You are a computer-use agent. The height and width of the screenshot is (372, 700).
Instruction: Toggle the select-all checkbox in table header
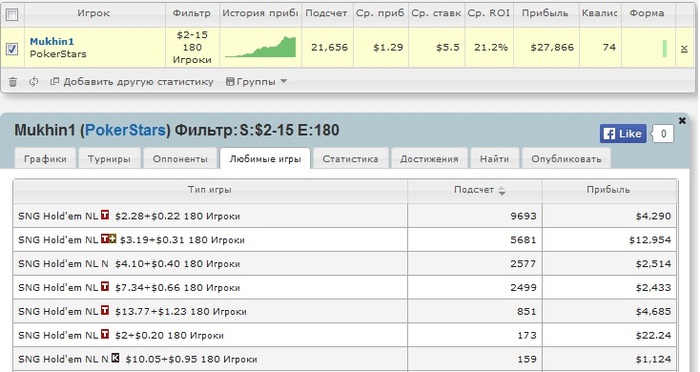click(x=12, y=15)
